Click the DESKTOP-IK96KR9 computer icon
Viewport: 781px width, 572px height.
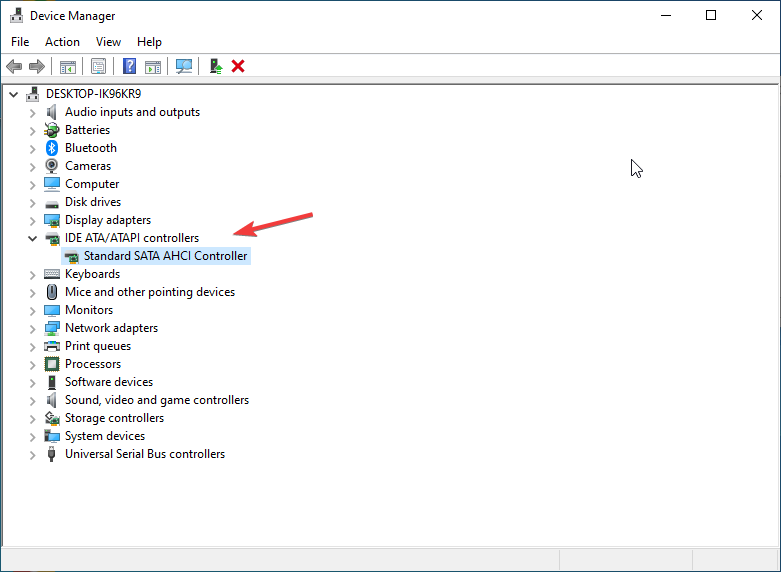[x=33, y=94]
